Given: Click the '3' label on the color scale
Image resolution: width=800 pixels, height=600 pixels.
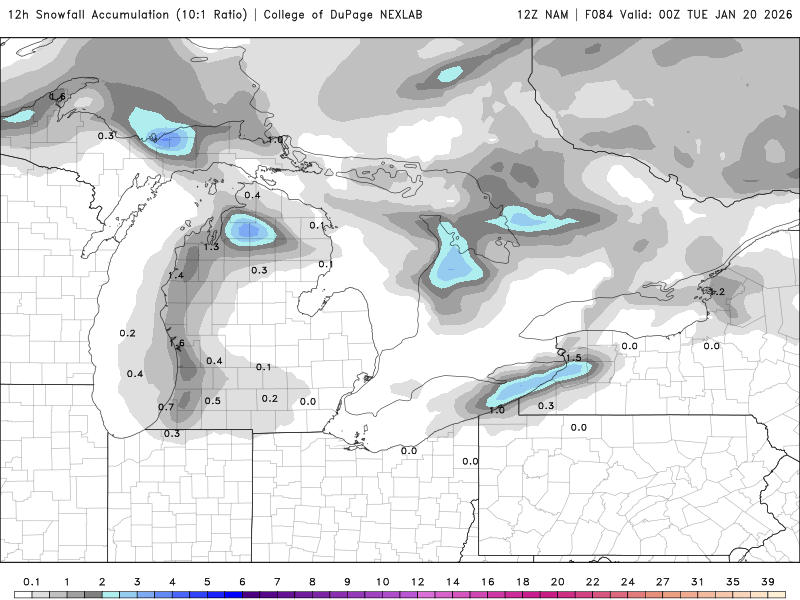Looking at the screenshot, I should [x=137, y=582].
